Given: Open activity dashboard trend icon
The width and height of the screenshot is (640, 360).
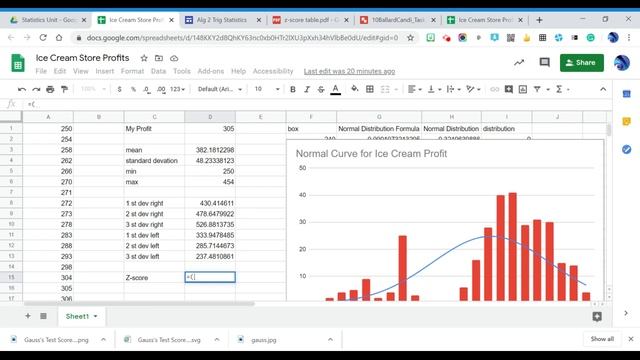Looking at the screenshot, I should (519, 62).
